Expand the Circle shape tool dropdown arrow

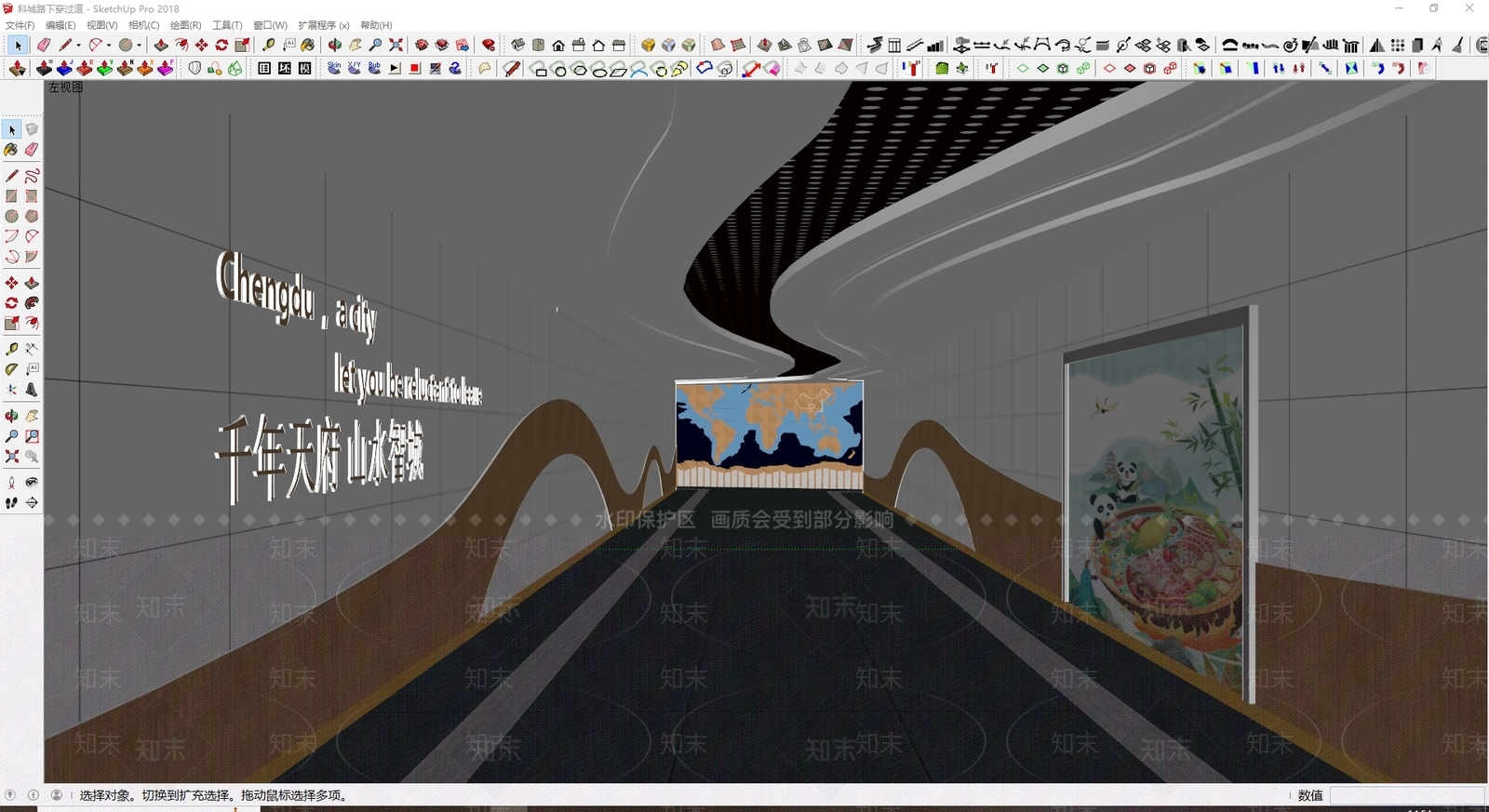pos(139,45)
